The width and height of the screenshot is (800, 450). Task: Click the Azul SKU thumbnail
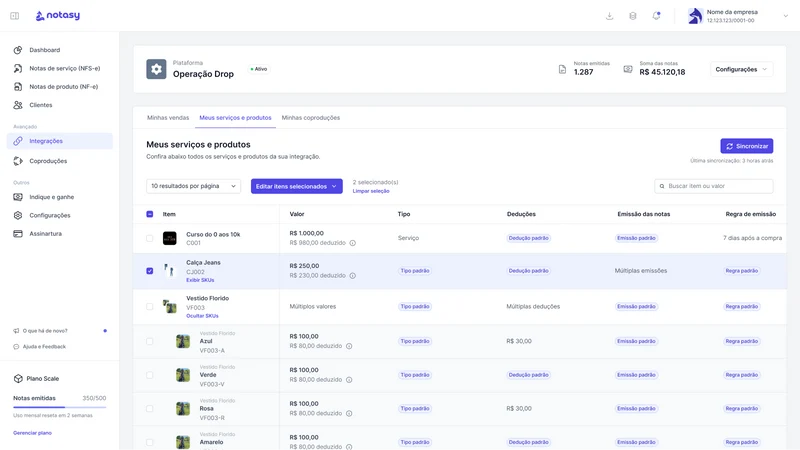tap(183, 341)
